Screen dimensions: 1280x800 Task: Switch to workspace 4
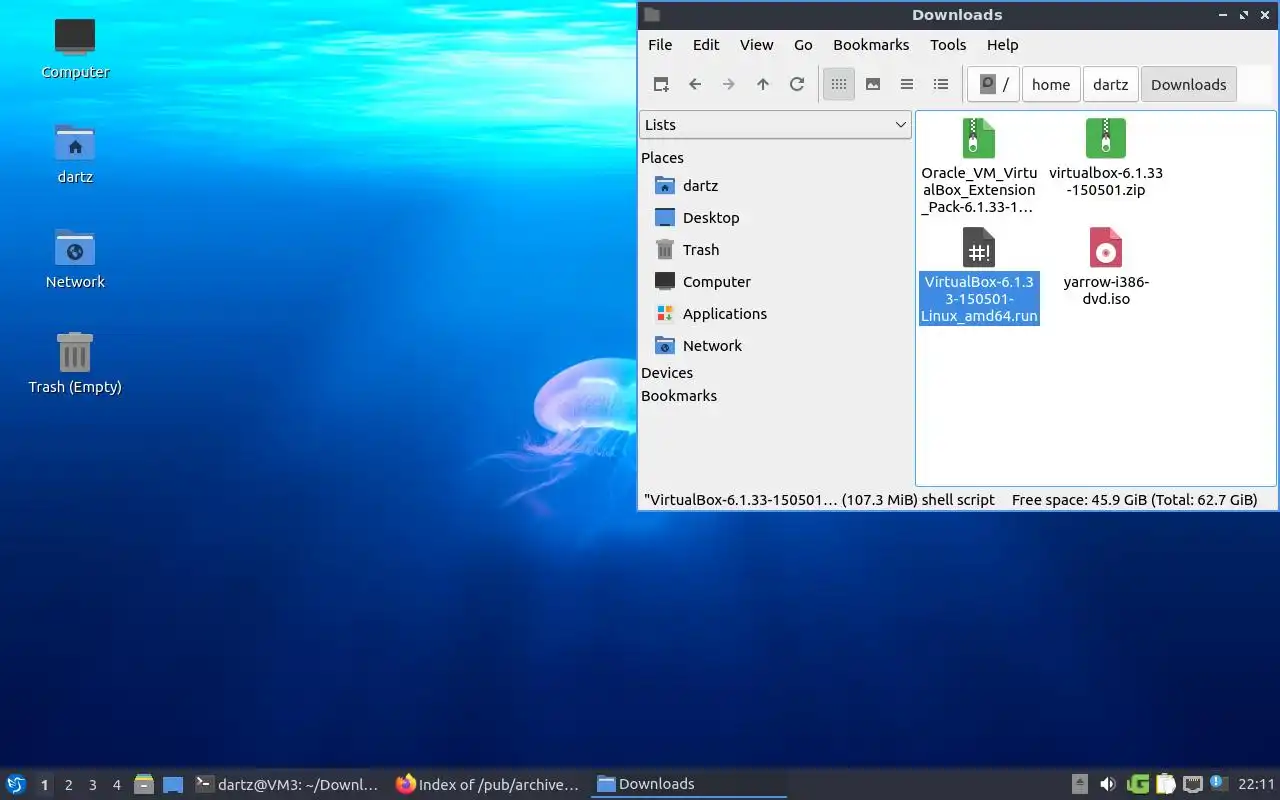116,785
